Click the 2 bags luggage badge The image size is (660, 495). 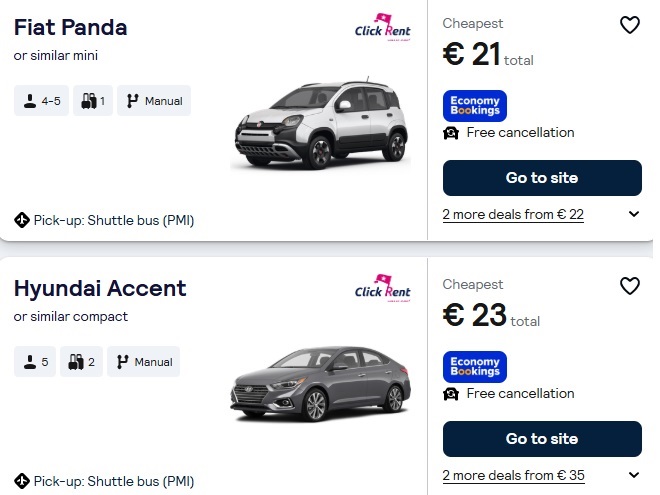coord(81,362)
